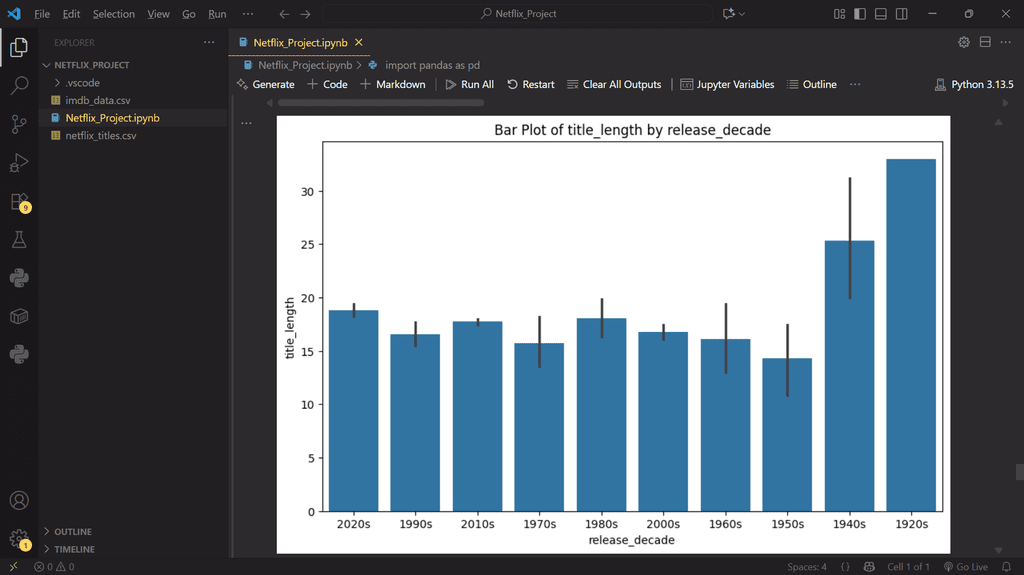The width and height of the screenshot is (1024, 575).
Task: Open the Source Control view
Action: pos(19,124)
